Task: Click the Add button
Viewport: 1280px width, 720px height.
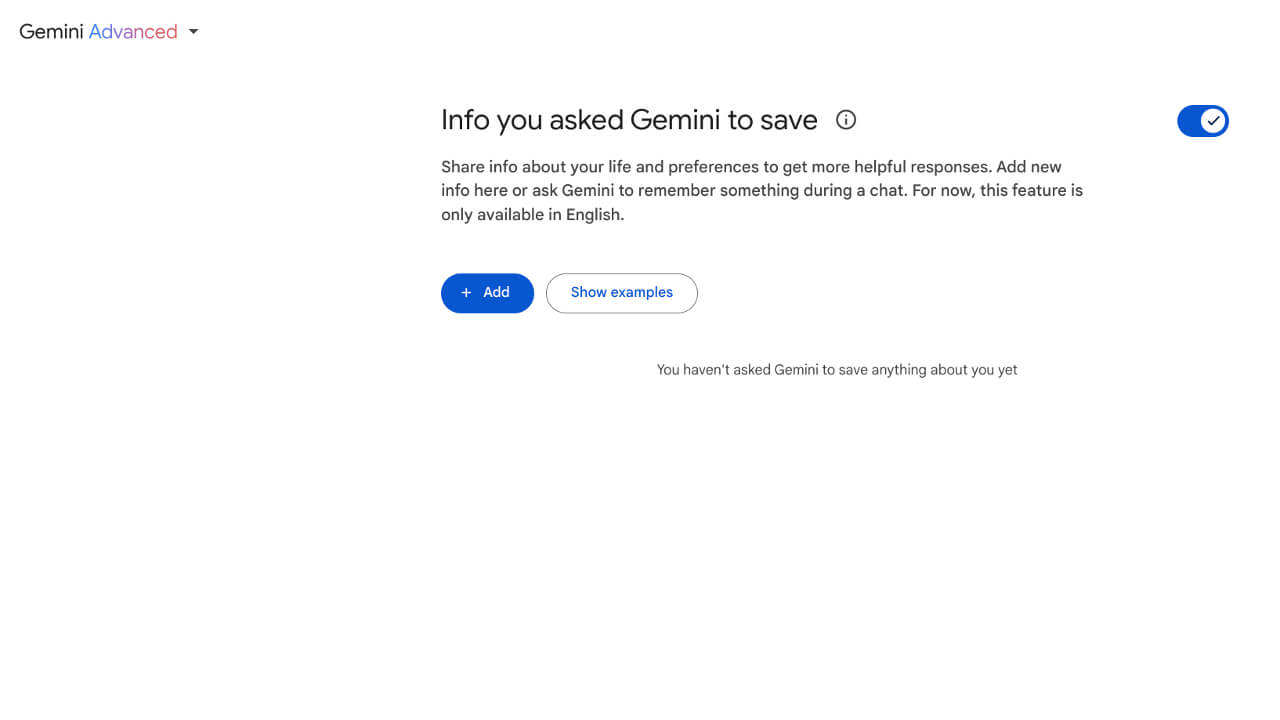Action: coord(487,293)
